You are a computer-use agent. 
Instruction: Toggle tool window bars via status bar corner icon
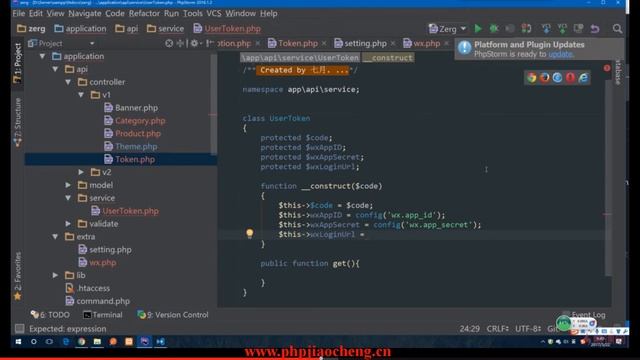pyautogui.click(x=19, y=329)
